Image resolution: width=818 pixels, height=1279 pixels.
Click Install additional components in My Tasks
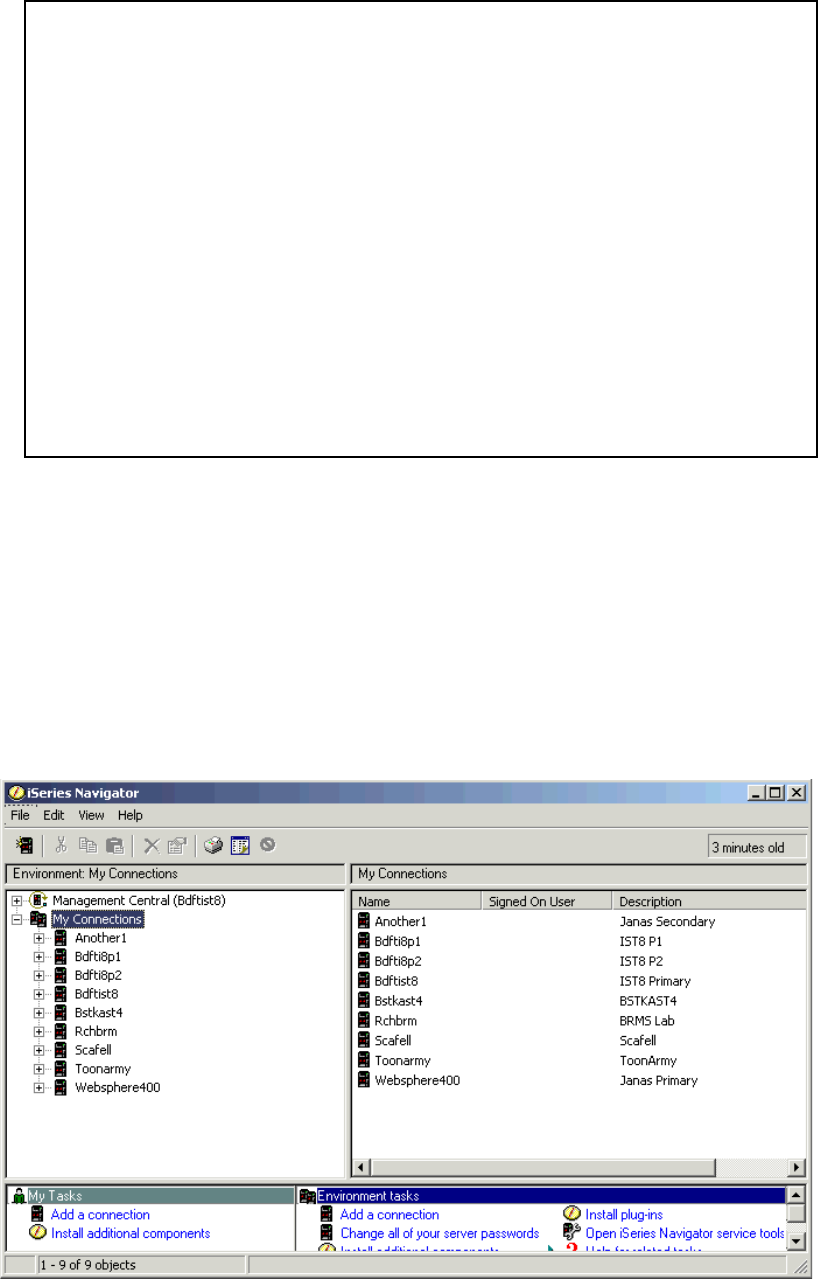[x=131, y=1233]
